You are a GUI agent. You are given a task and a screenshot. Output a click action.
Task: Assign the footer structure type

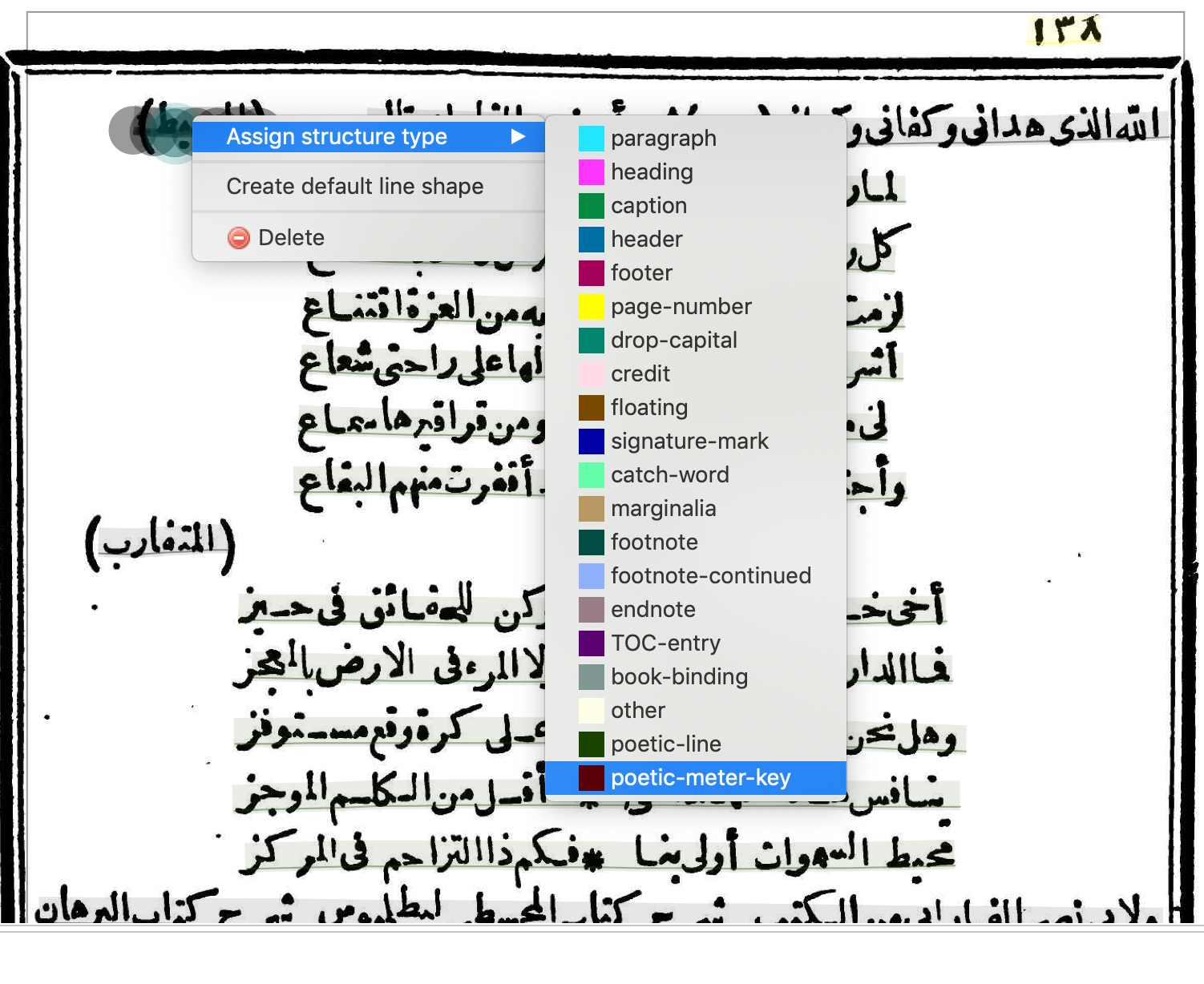click(696, 273)
